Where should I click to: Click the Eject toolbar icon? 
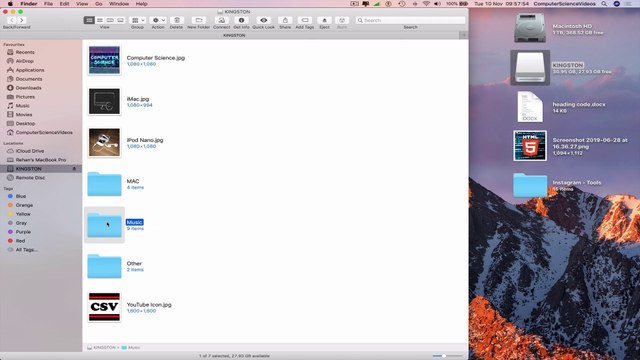point(324,20)
